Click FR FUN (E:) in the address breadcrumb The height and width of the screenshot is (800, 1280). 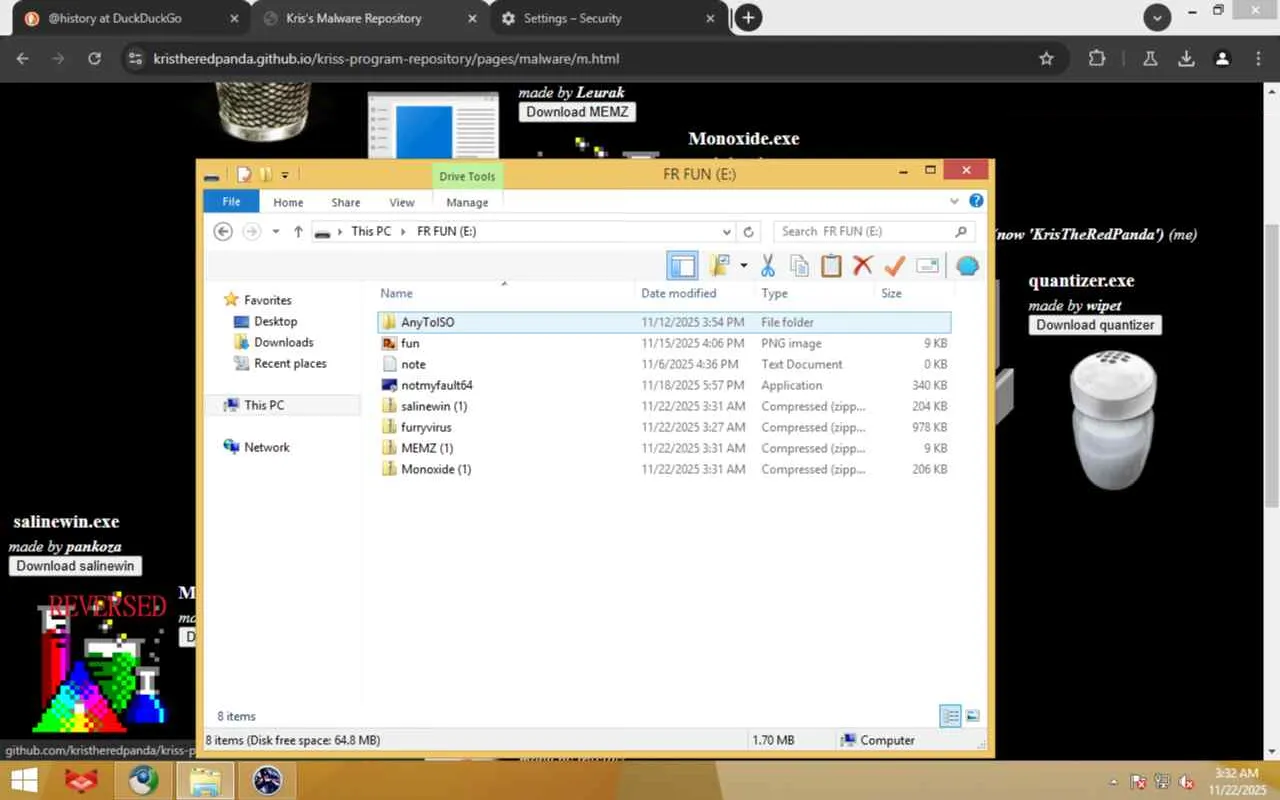click(446, 231)
